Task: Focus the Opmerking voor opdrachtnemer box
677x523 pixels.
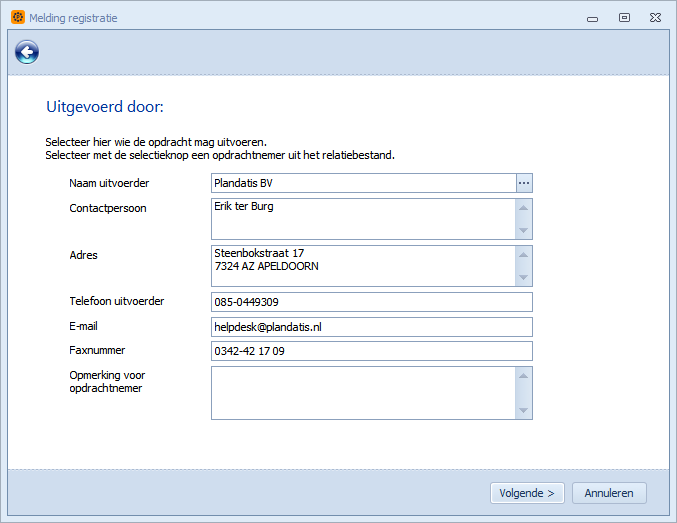Action: [364, 393]
